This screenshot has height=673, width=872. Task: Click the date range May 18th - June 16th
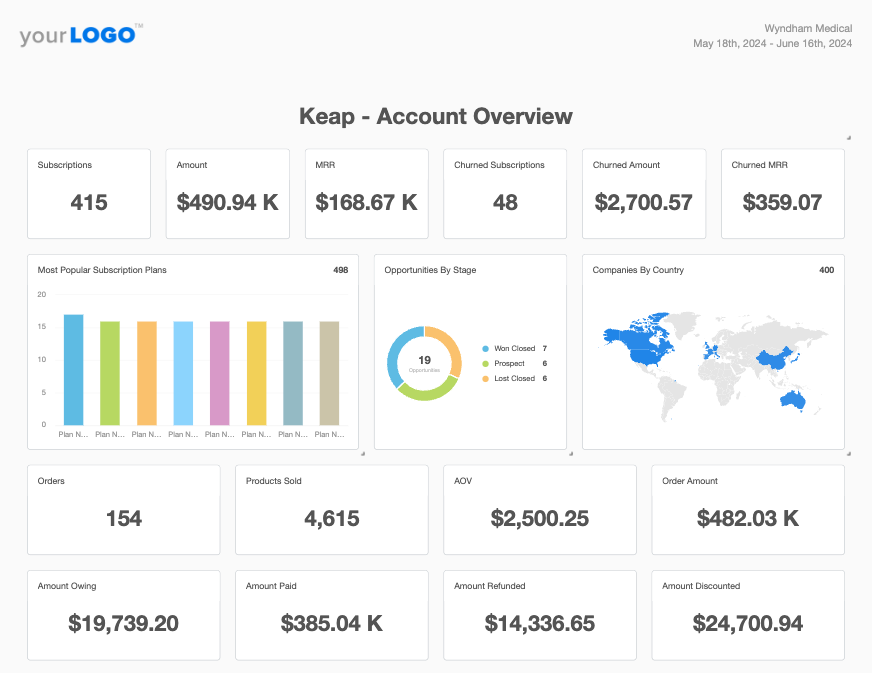pos(772,44)
